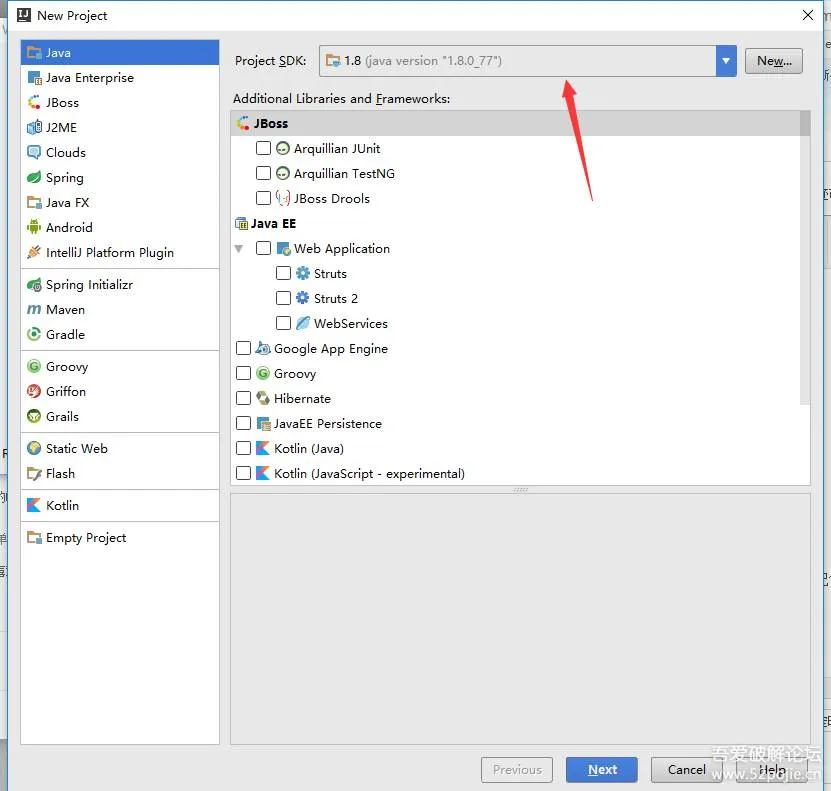Click the Empty Project folder icon

[34, 537]
